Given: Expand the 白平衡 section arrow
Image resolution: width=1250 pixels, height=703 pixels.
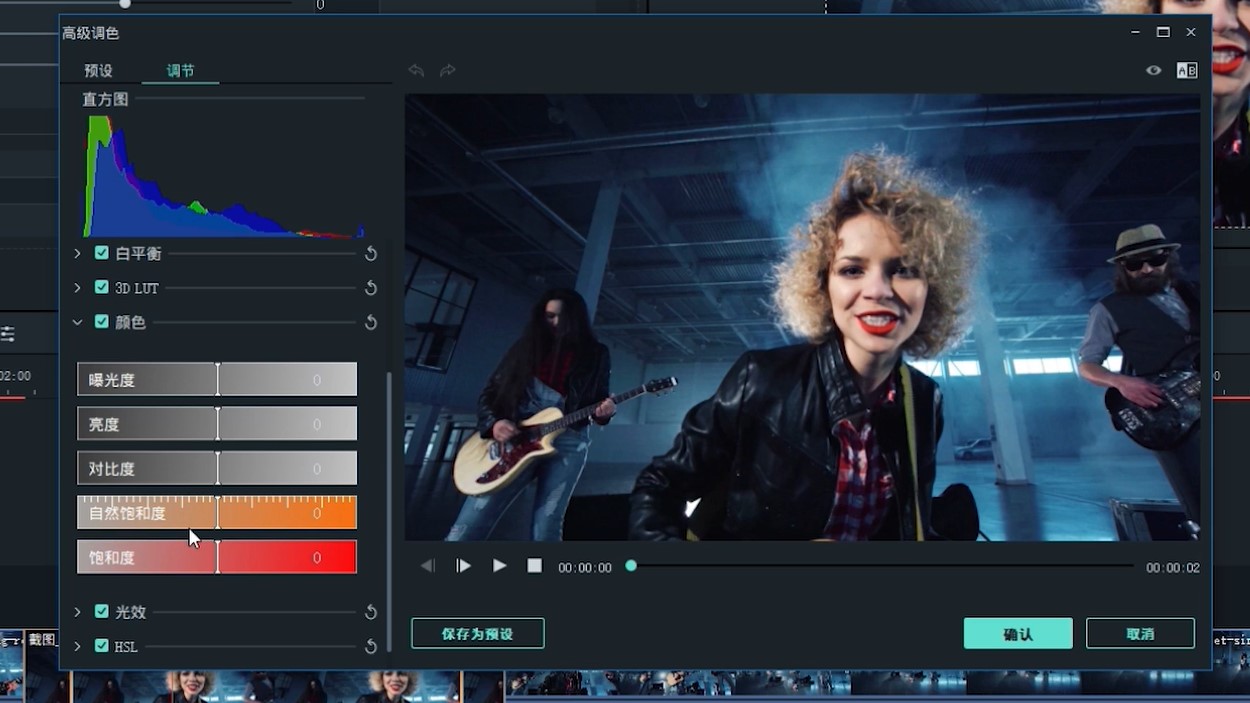Looking at the screenshot, I should coord(77,254).
